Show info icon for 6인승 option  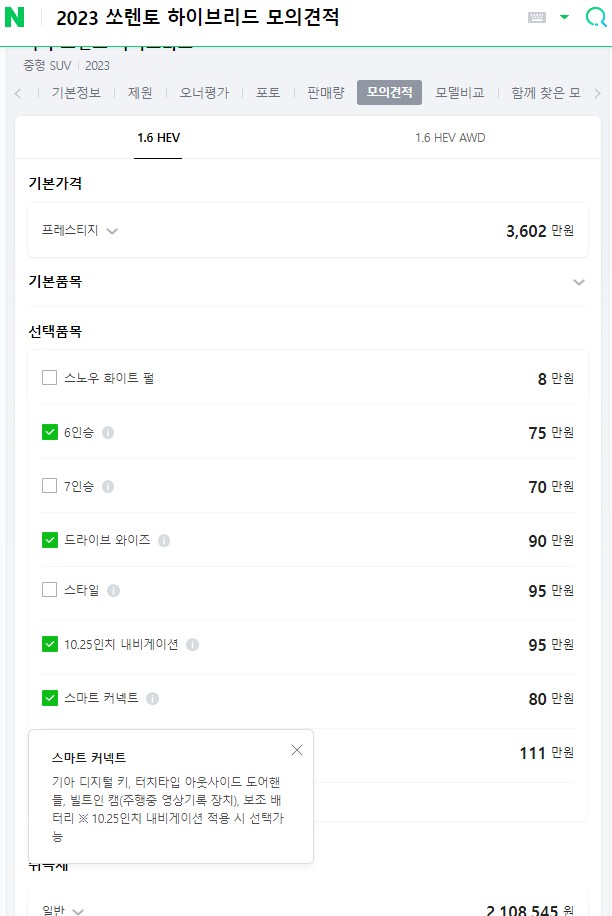pyautogui.click(x=108, y=433)
